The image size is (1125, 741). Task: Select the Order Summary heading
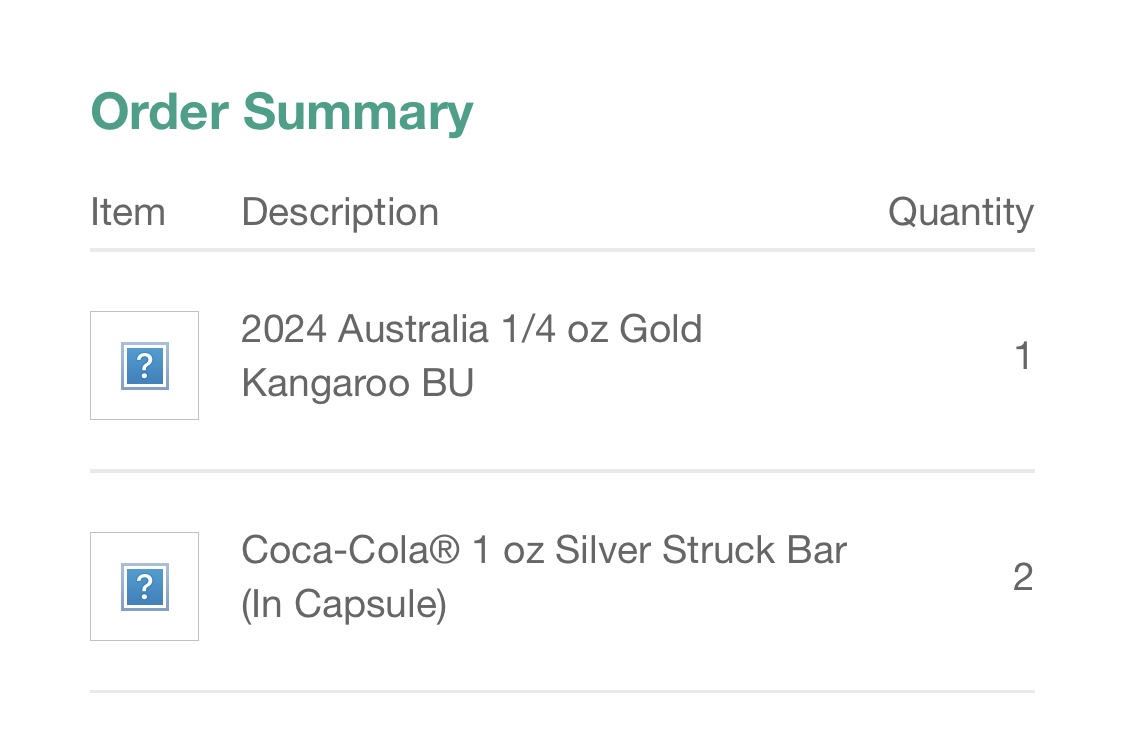pyautogui.click(x=282, y=113)
